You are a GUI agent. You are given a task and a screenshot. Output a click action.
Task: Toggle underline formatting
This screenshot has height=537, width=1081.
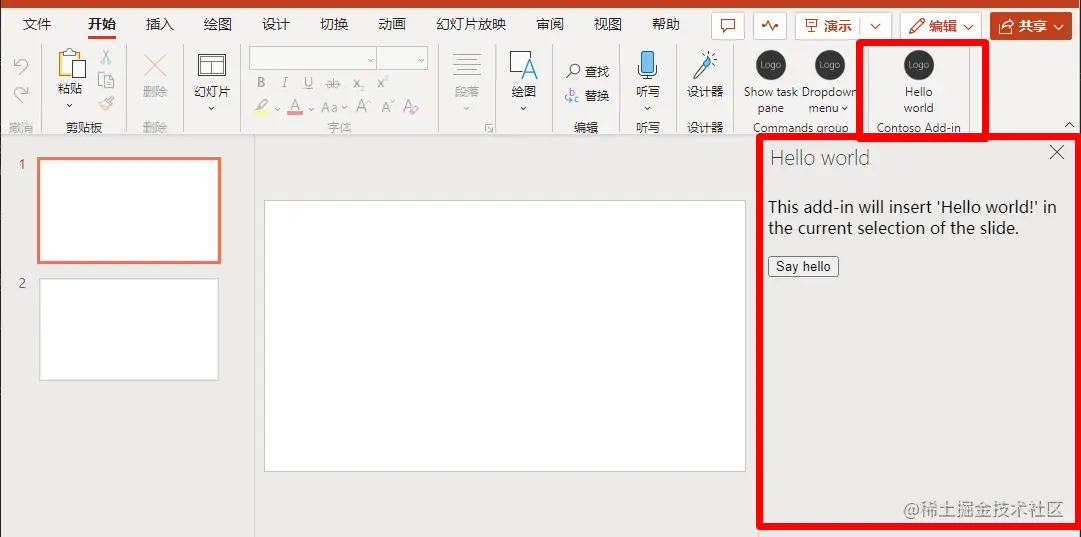coord(308,83)
